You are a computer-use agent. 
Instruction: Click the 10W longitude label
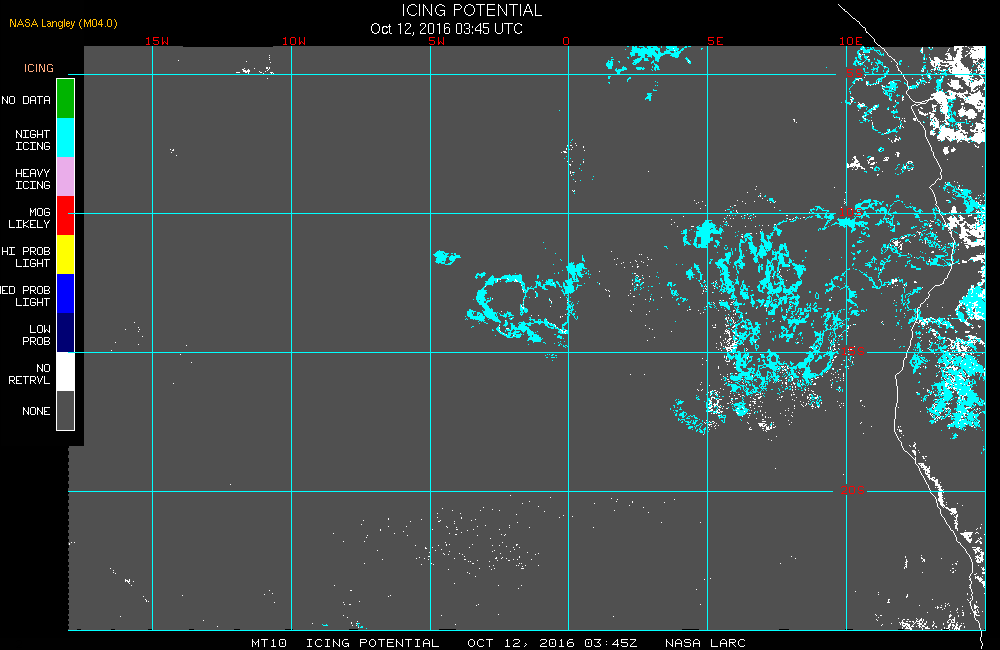click(x=294, y=41)
